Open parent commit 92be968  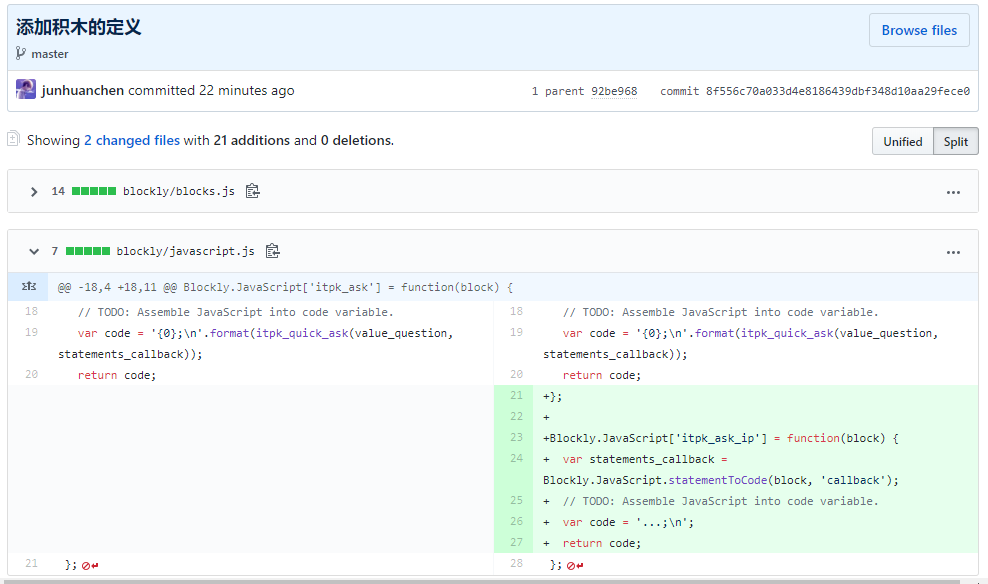tap(614, 91)
